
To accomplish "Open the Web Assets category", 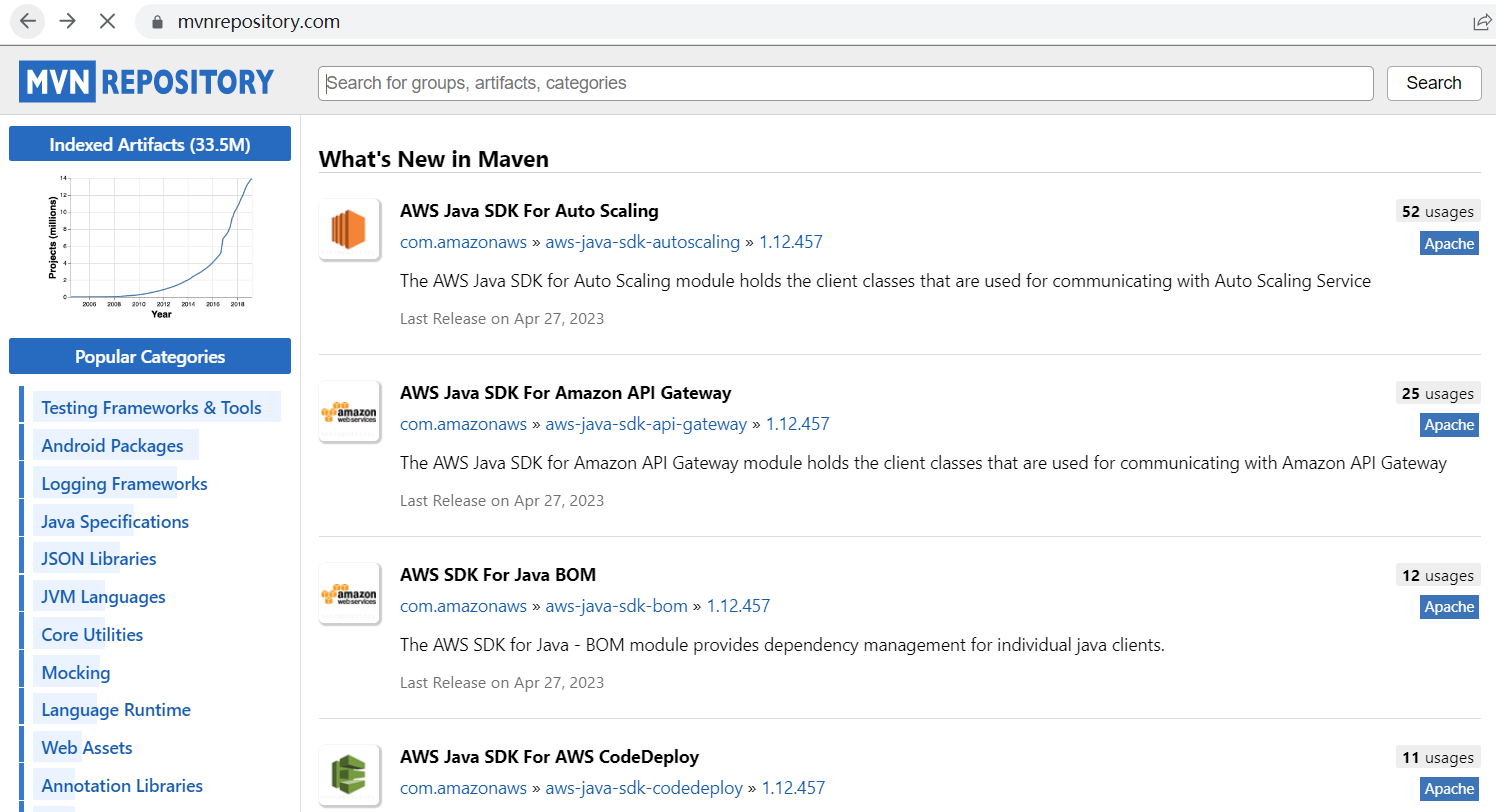I will point(87,747).
